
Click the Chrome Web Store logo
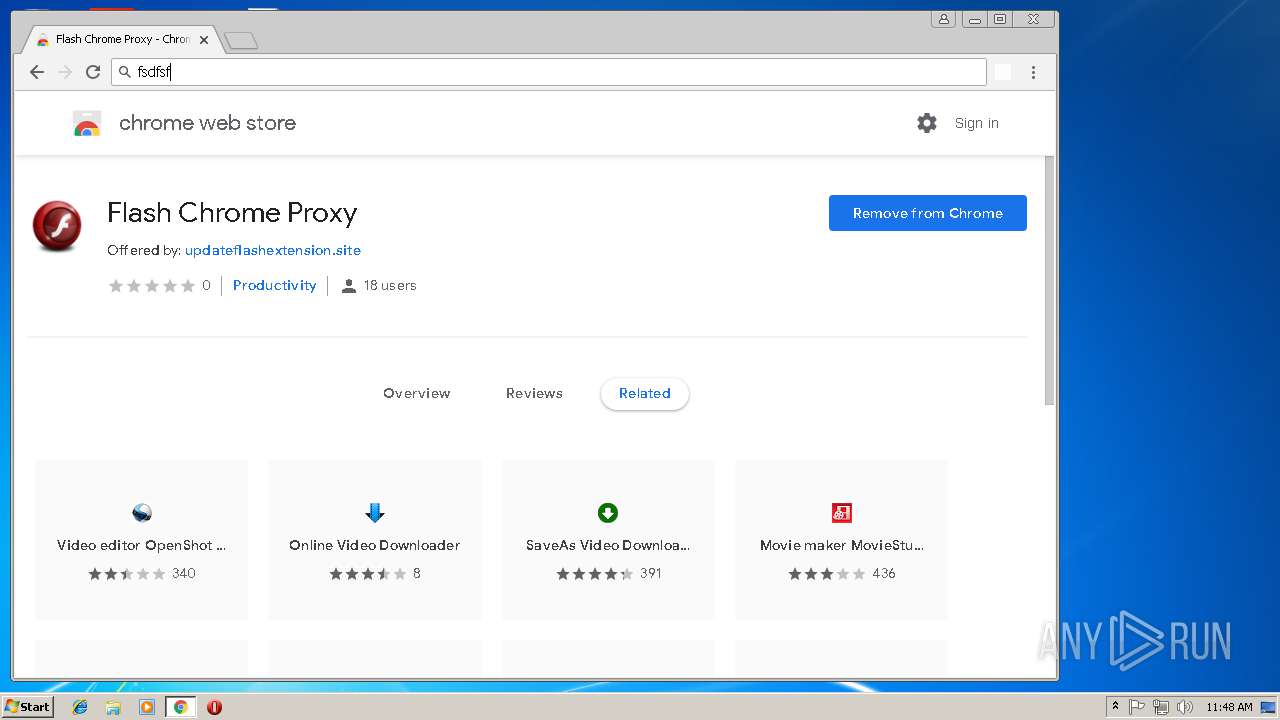pos(87,123)
